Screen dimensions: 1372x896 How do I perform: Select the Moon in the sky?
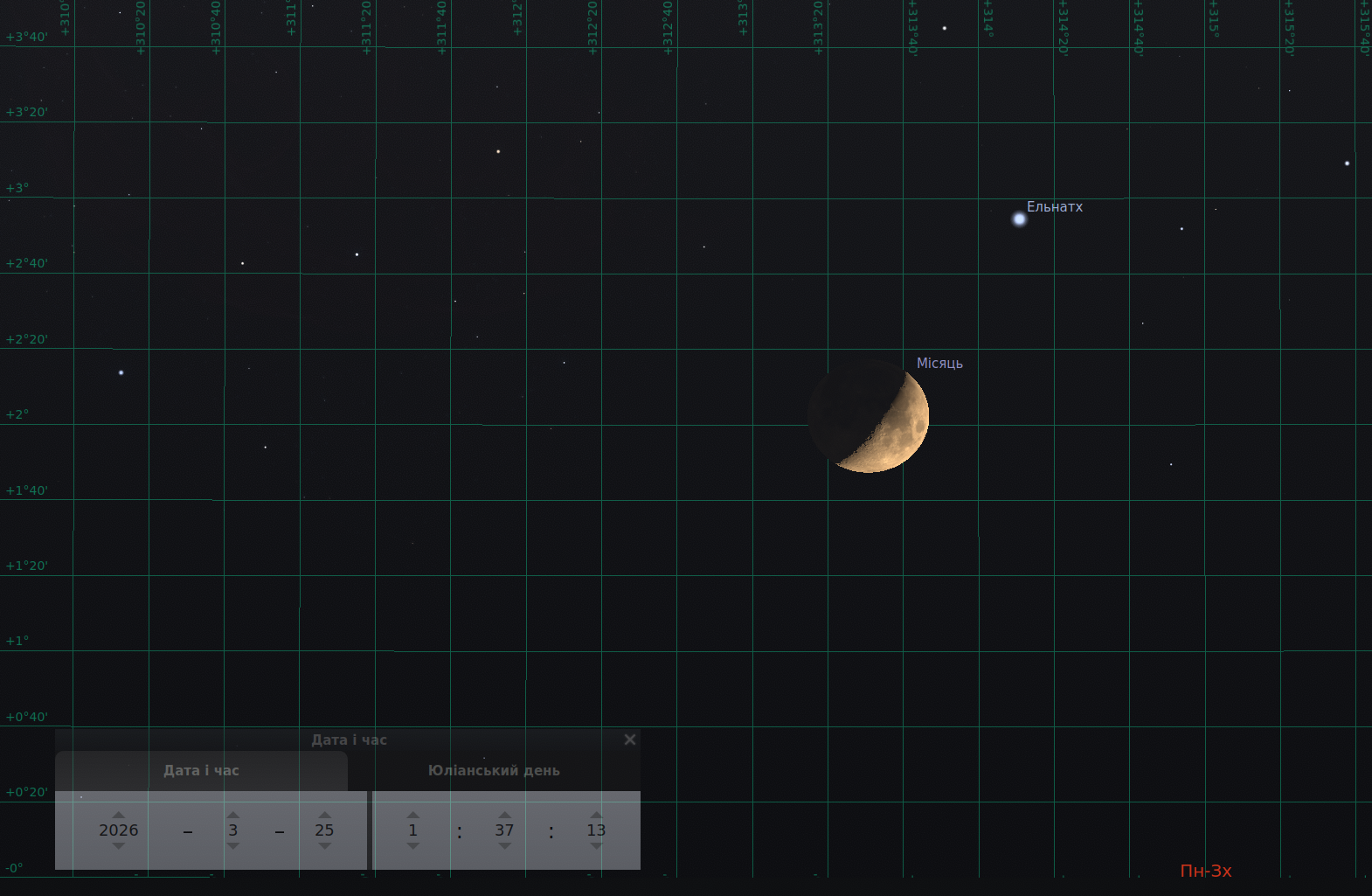click(869, 416)
